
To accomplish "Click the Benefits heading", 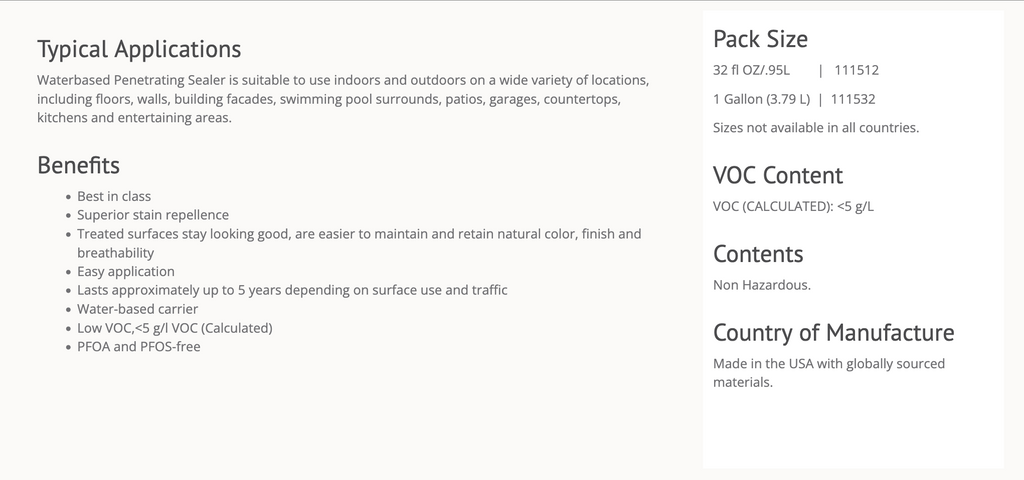I will 78,165.
